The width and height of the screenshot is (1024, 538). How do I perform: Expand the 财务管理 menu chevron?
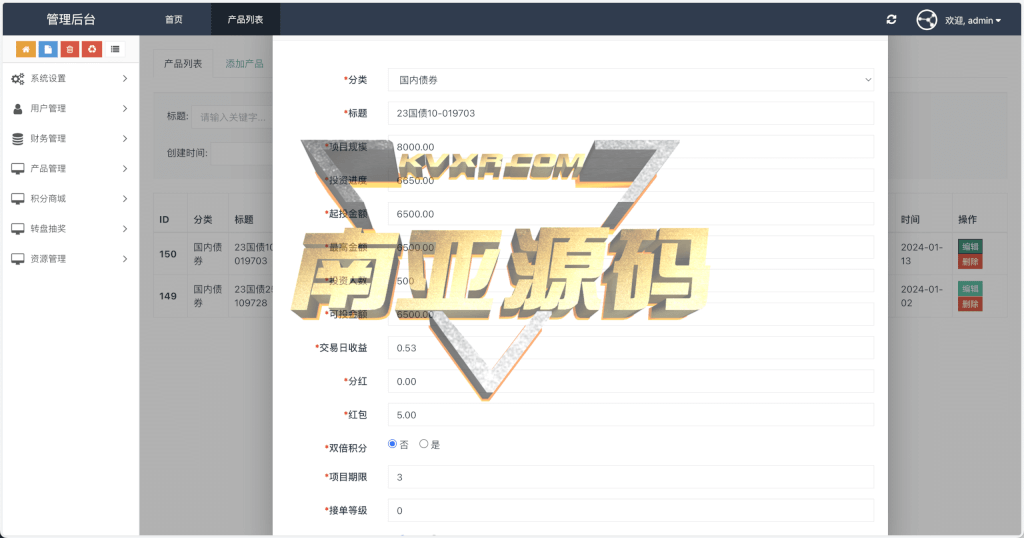pyautogui.click(x=125, y=138)
